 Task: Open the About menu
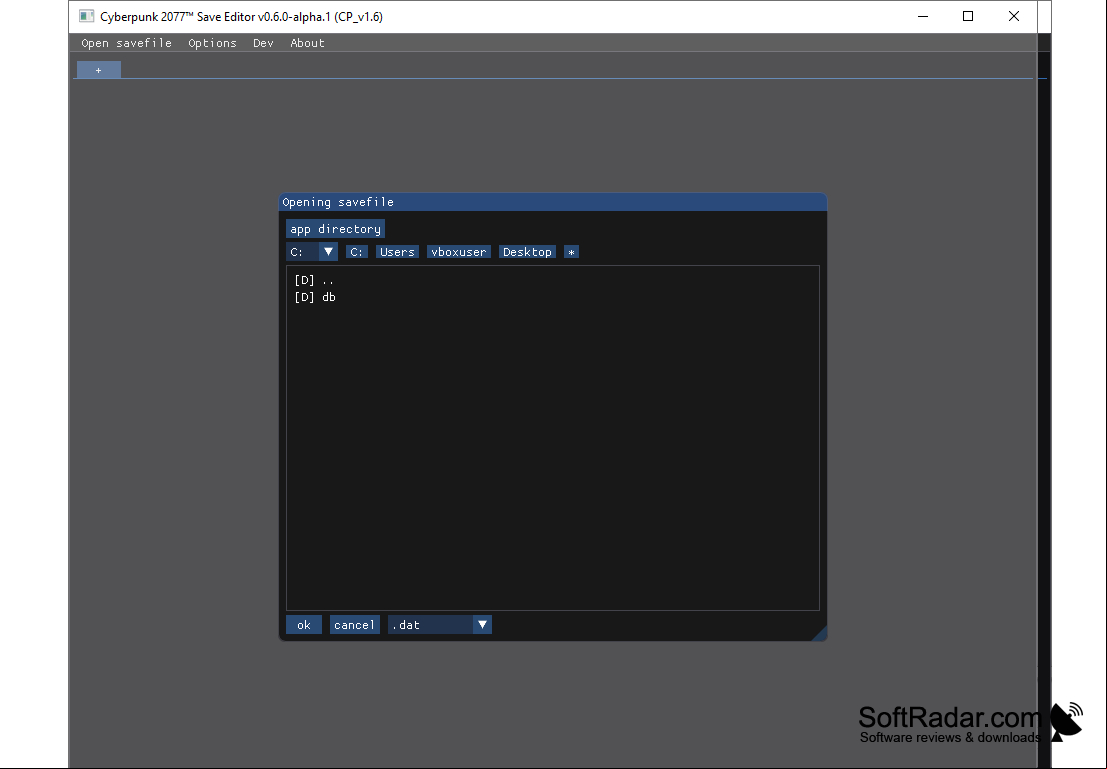click(x=307, y=43)
